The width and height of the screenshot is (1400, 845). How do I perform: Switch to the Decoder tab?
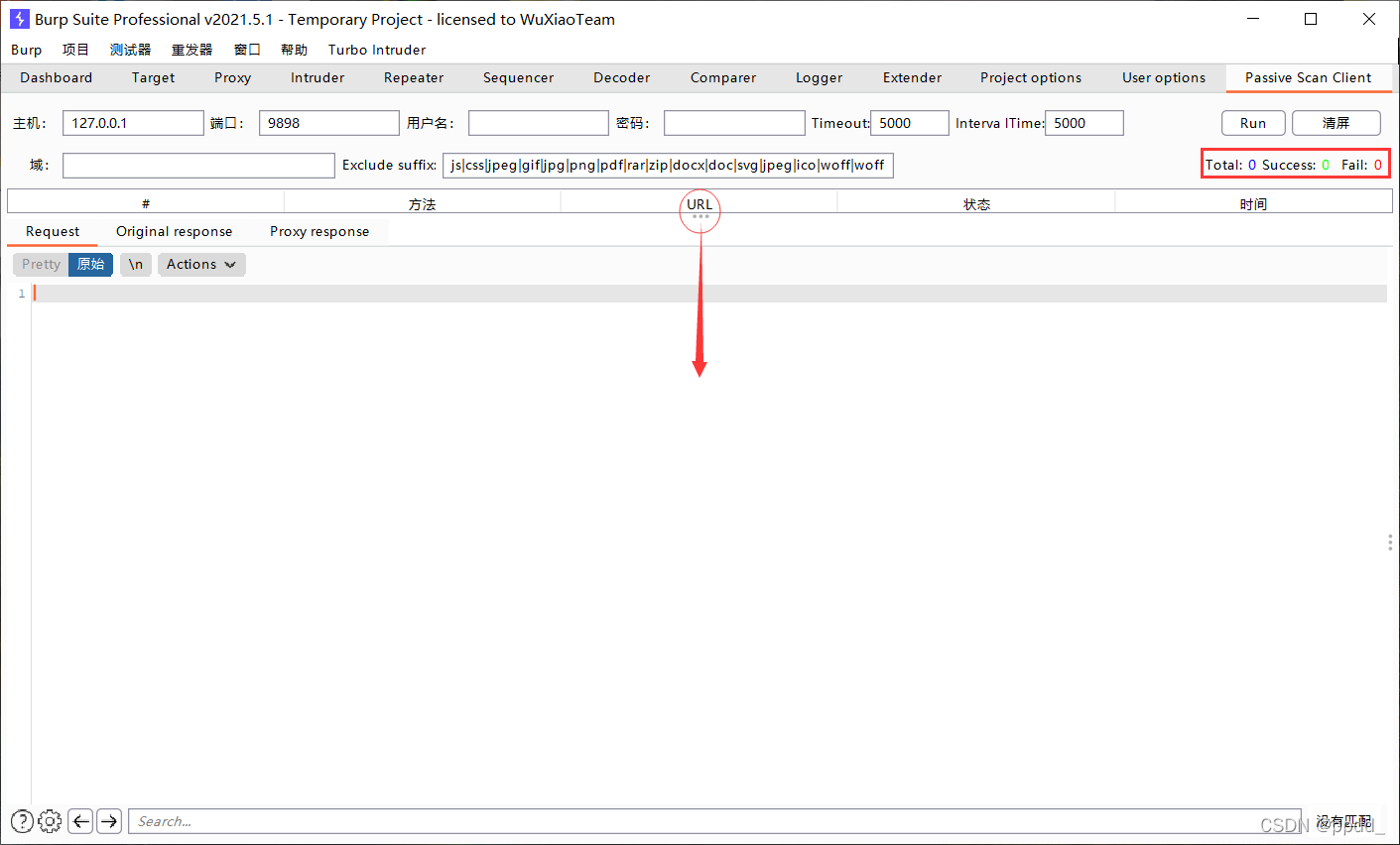click(x=621, y=77)
